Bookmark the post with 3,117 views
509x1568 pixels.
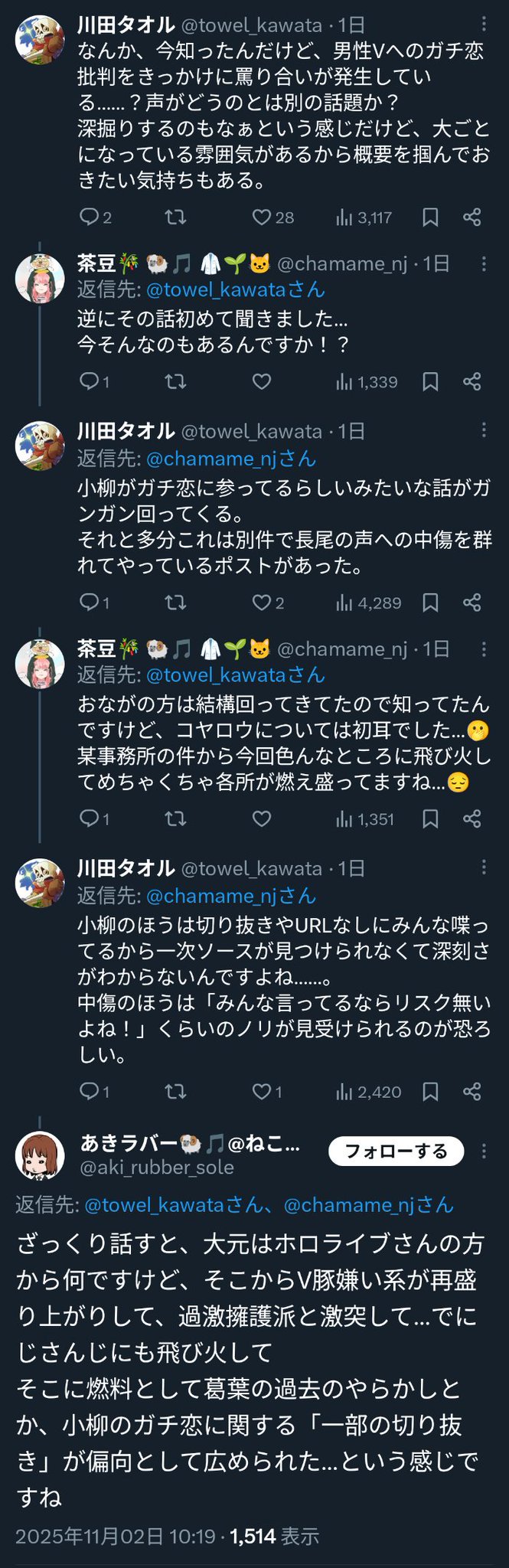pos(430,217)
